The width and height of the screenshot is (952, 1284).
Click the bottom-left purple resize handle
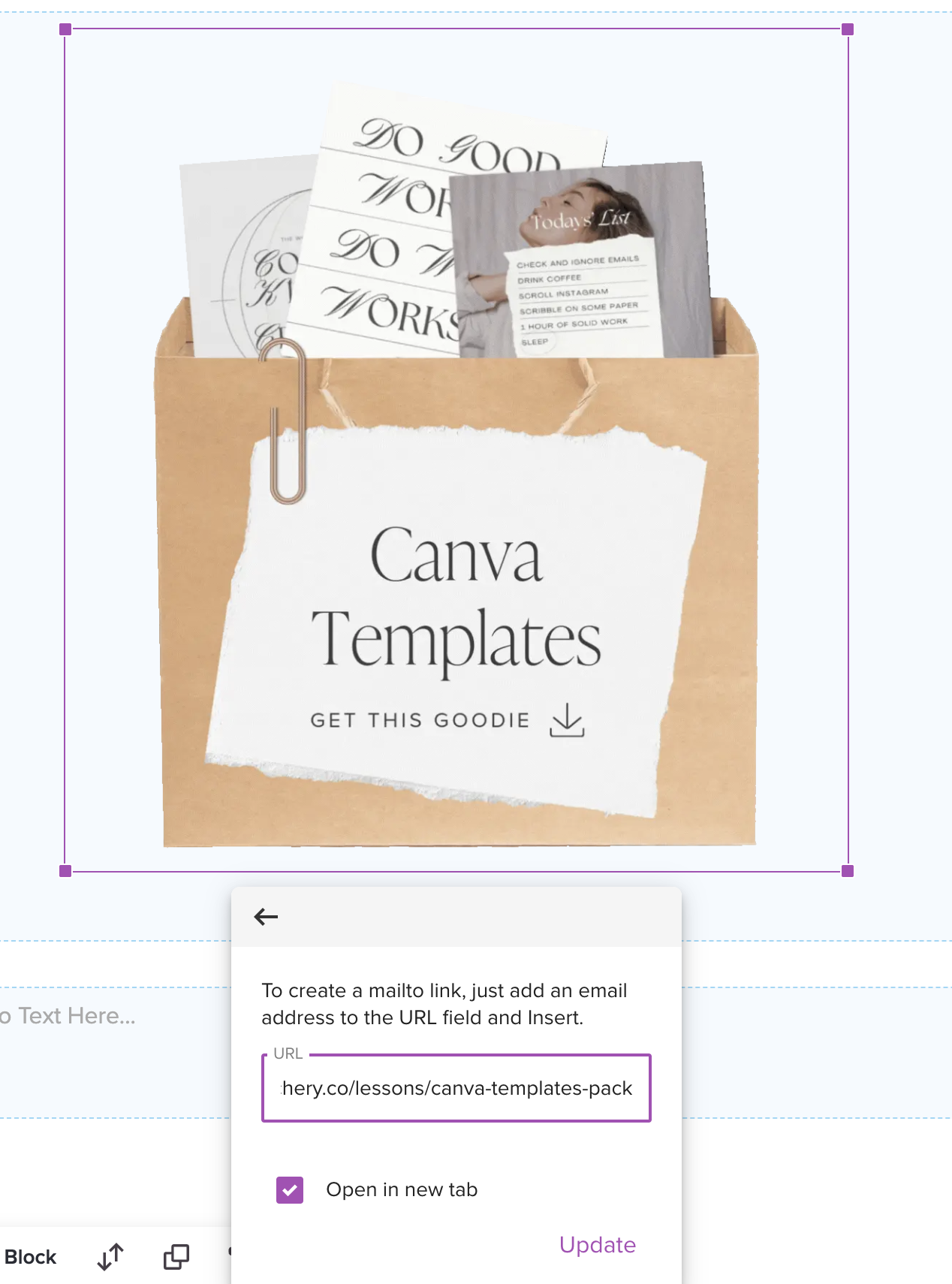click(65, 871)
